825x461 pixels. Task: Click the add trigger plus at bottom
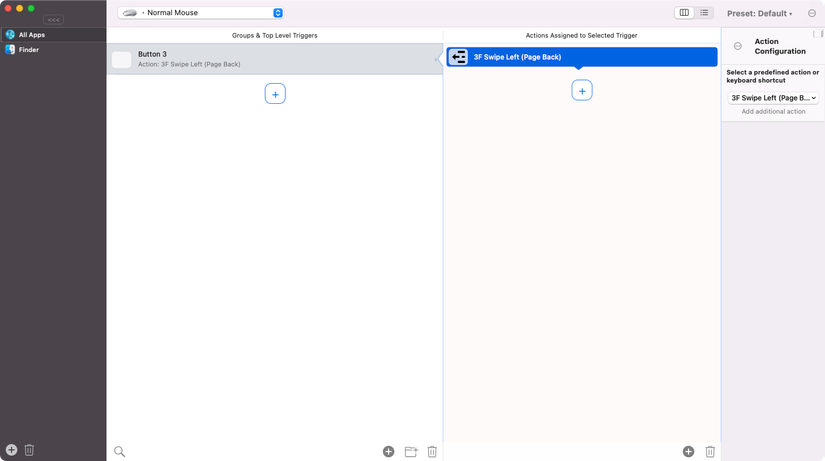[x=388, y=452]
